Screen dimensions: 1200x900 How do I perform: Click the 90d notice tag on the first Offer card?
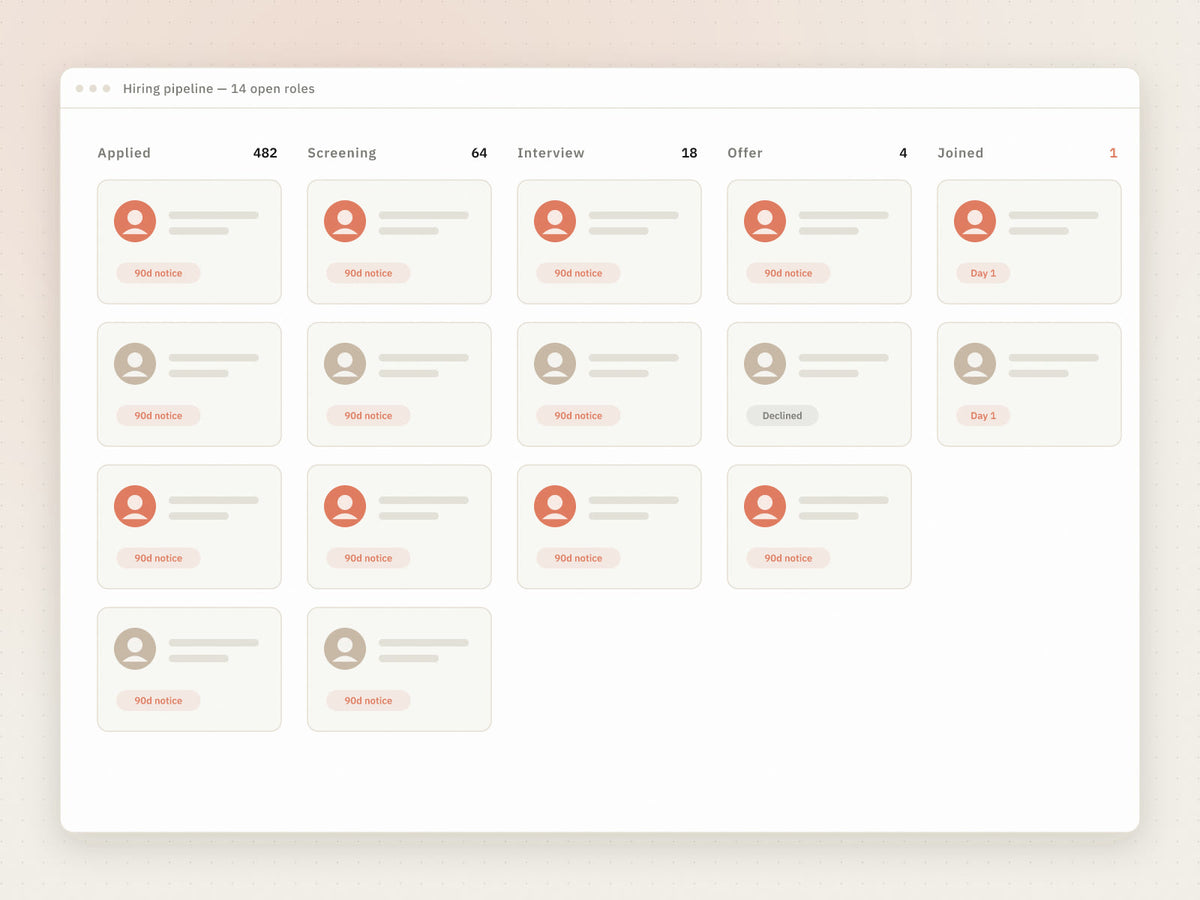(x=788, y=273)
